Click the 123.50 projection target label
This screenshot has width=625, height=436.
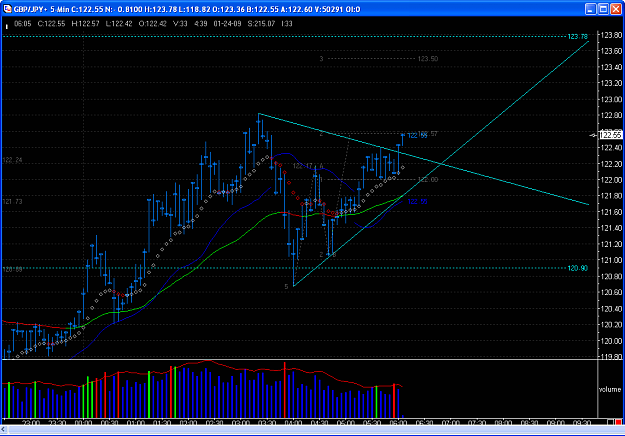(428, 59)
